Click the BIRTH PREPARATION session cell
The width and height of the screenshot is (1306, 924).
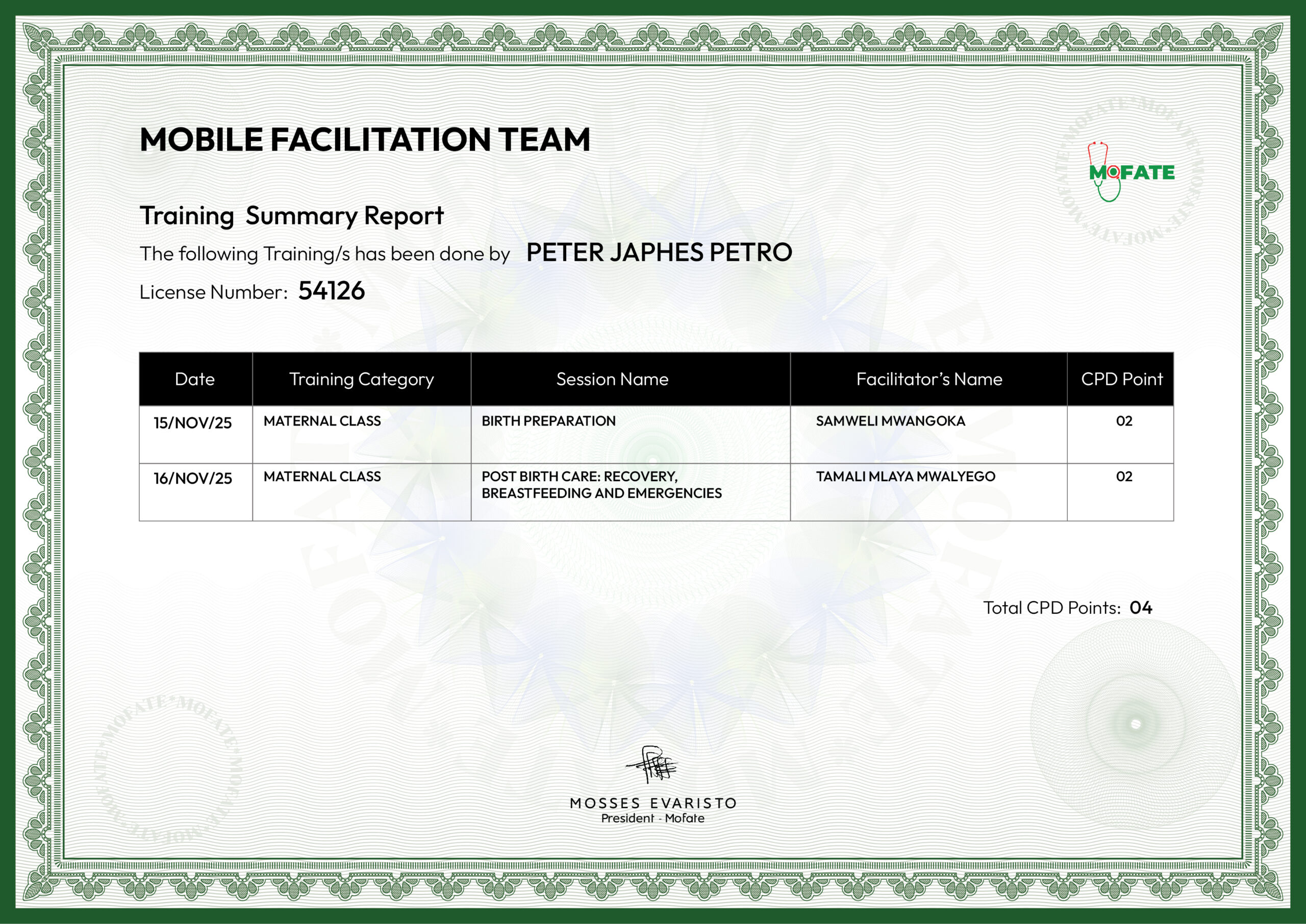pyautogui.click(x=548, y=421)
